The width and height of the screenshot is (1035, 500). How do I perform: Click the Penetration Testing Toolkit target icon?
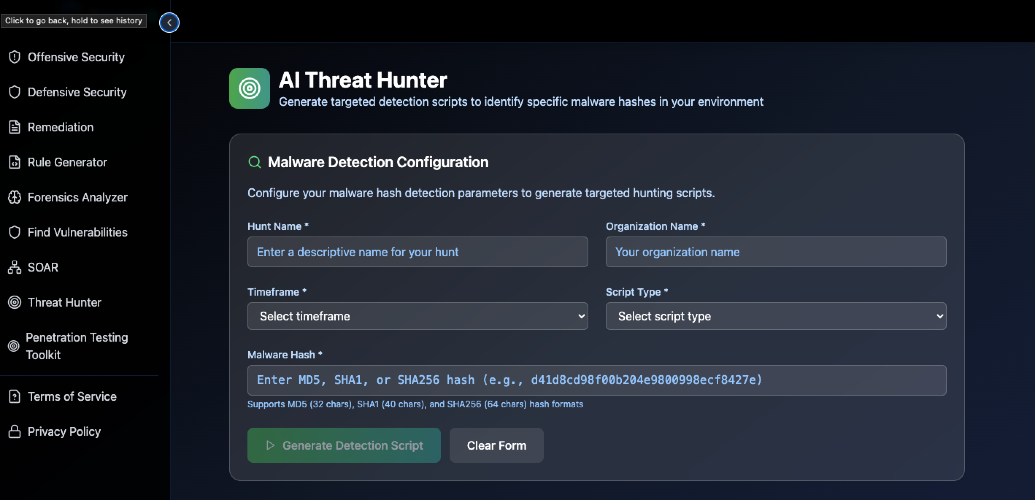pyautogui.click(x=13, y=345)
